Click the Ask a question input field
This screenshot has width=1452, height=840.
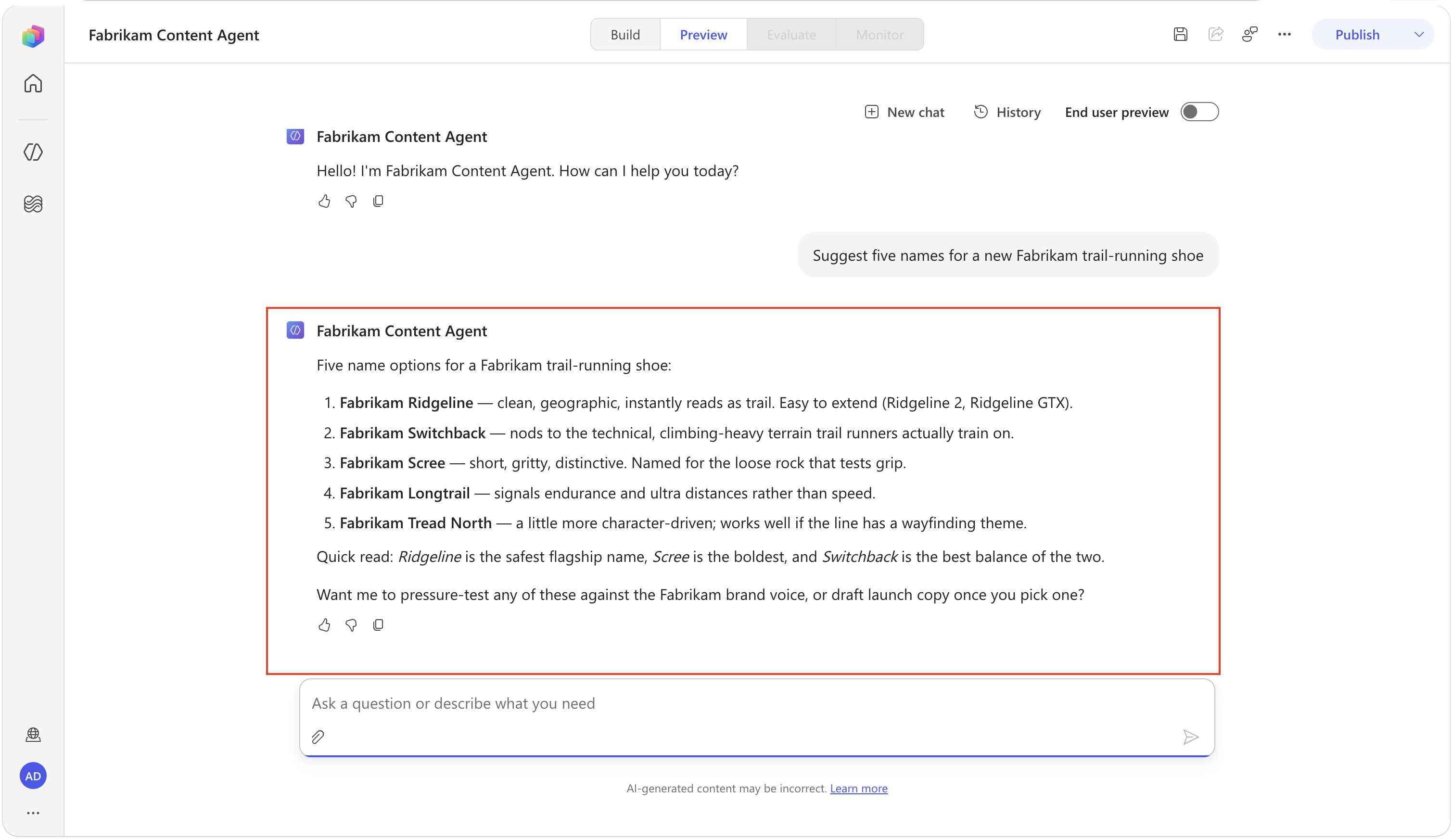pyautogui.click(x=757, y=717)
